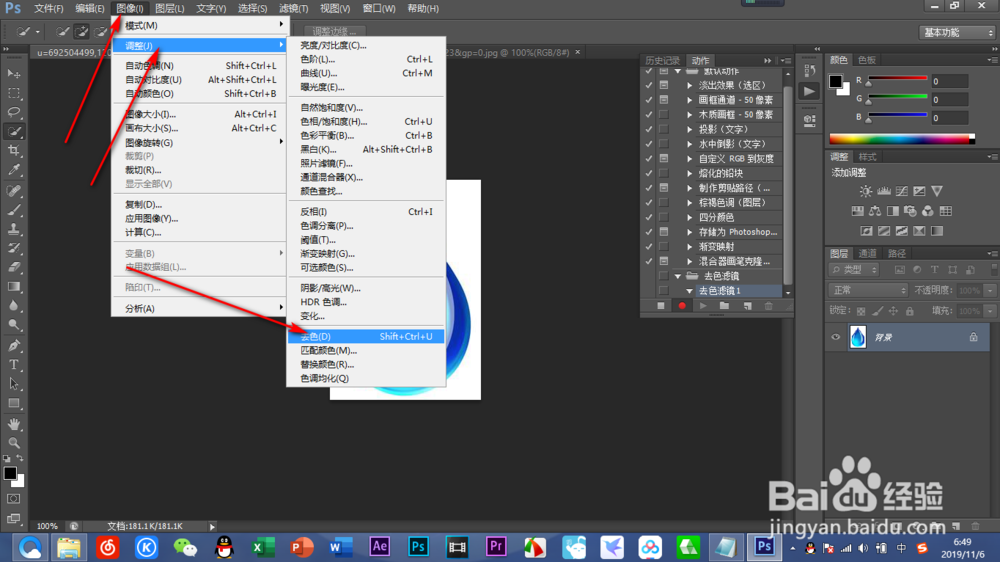Open the 正常 blend mode dropdown
This screenshot has width=1000, height=562.
[869, 290]
